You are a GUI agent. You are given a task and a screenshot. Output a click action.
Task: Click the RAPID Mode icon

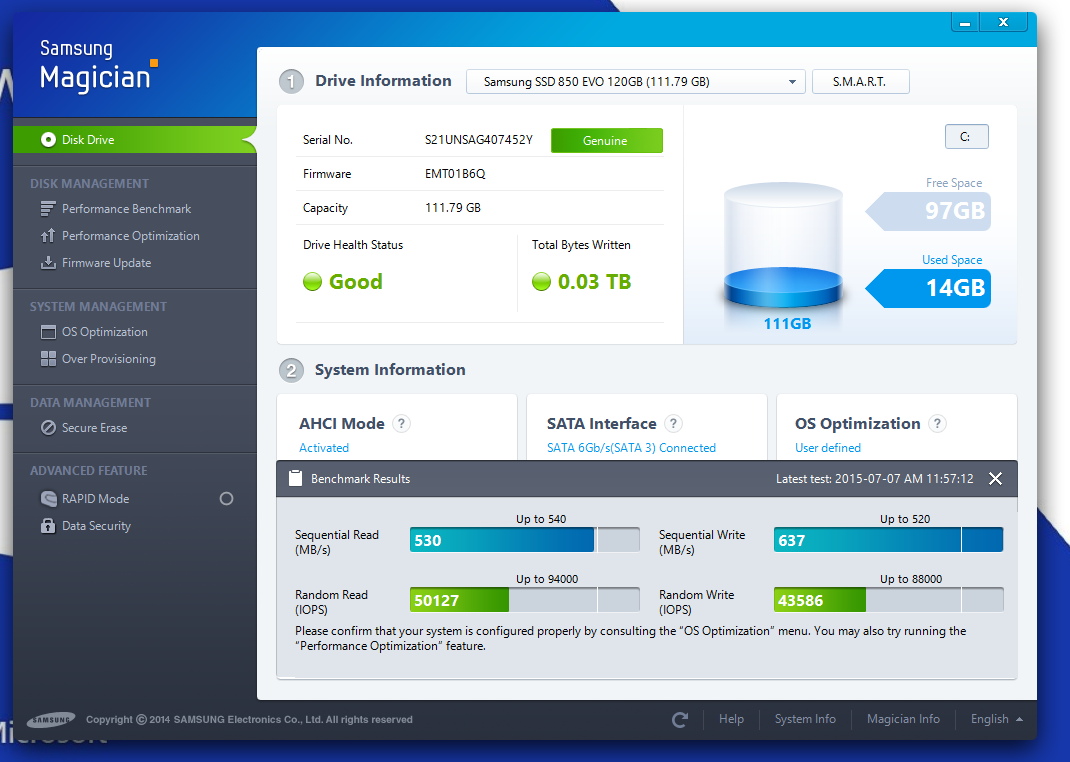click(48, 499)
